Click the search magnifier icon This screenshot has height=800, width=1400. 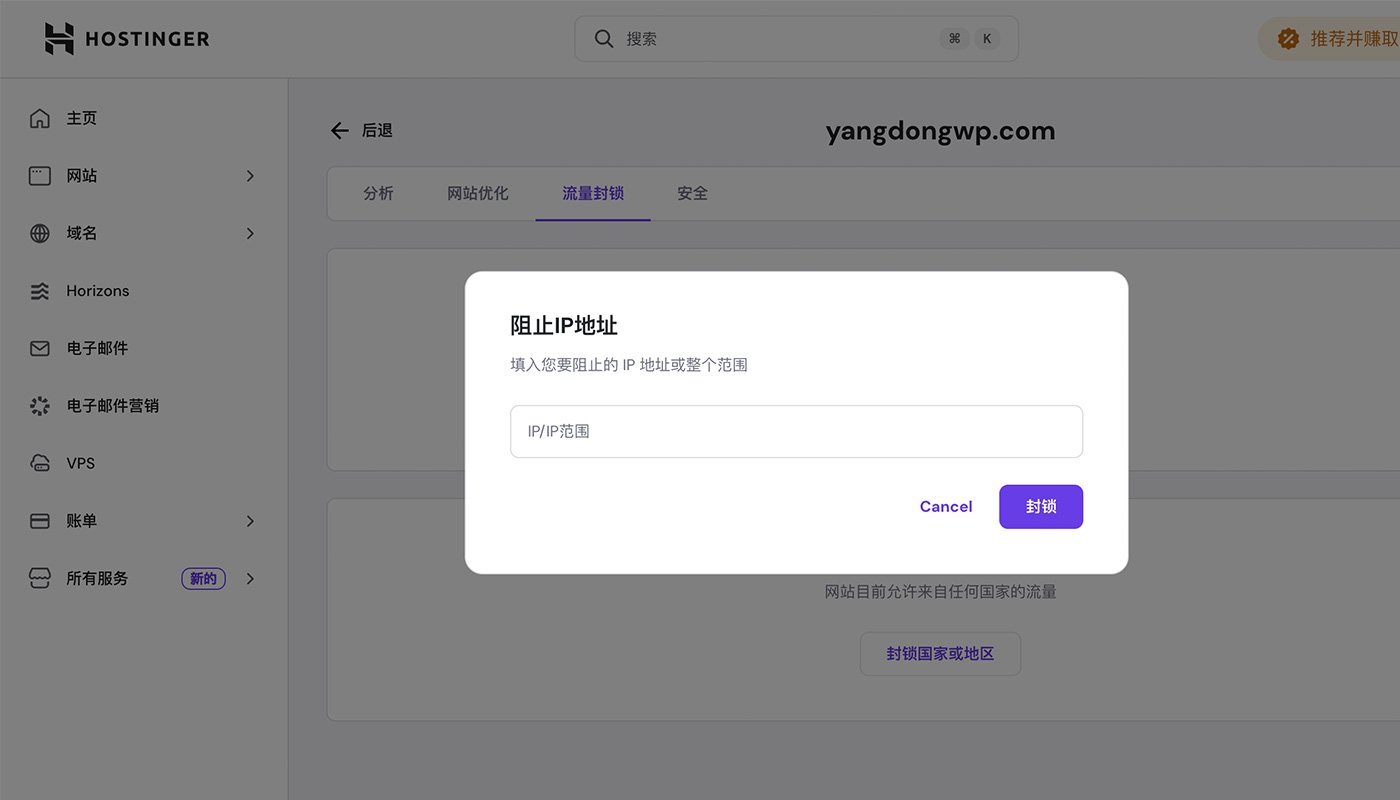(603, 38)
